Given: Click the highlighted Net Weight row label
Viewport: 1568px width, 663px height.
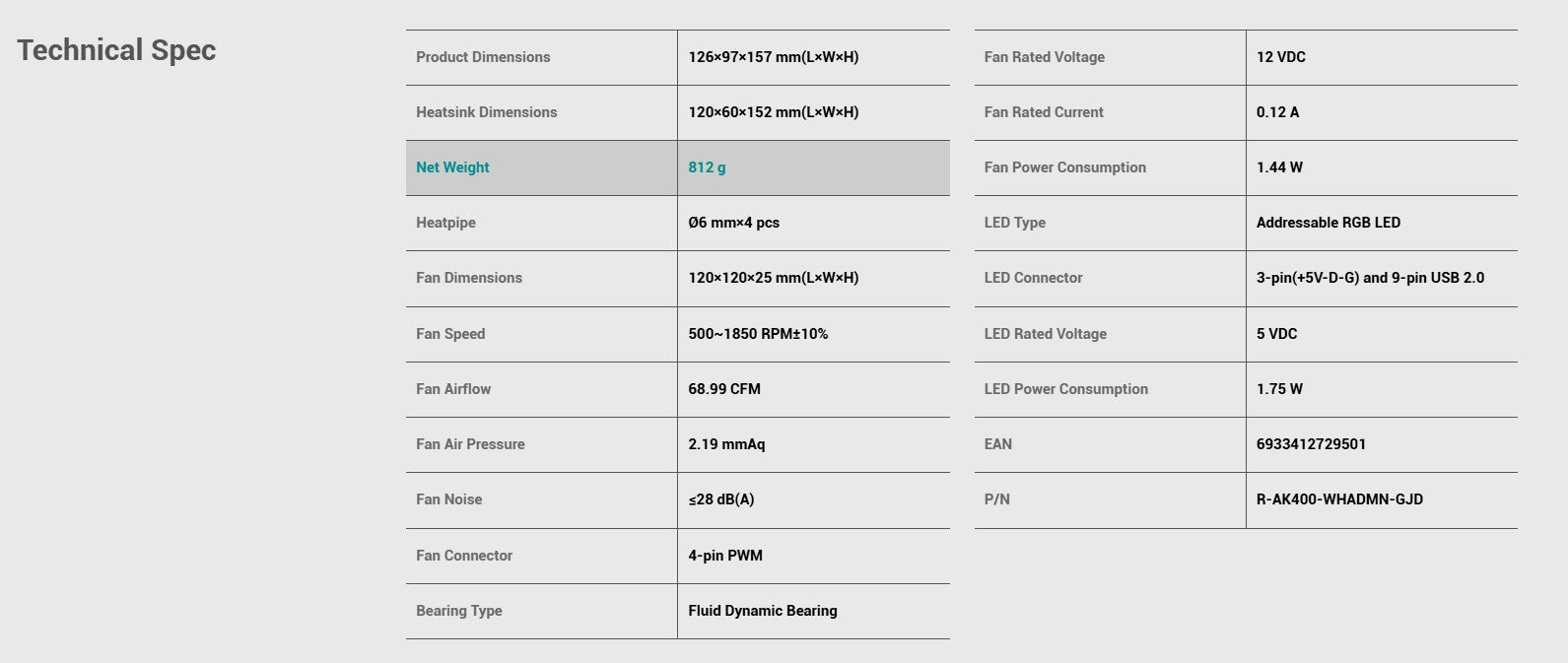Looking at the screenshot, I should tap(452, 167).
